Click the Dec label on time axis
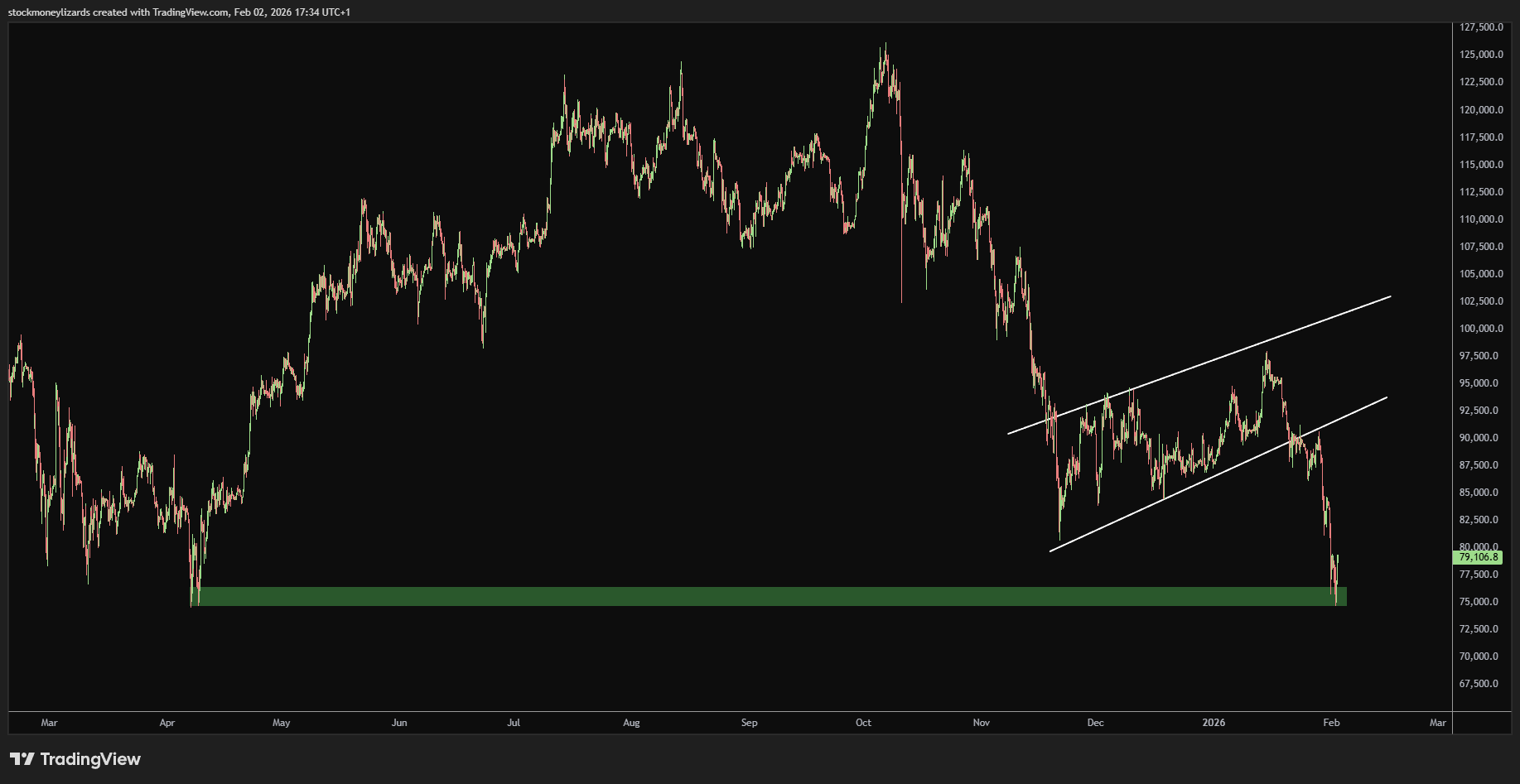This screenshot has width=1520, height=784. [1095, 723]
